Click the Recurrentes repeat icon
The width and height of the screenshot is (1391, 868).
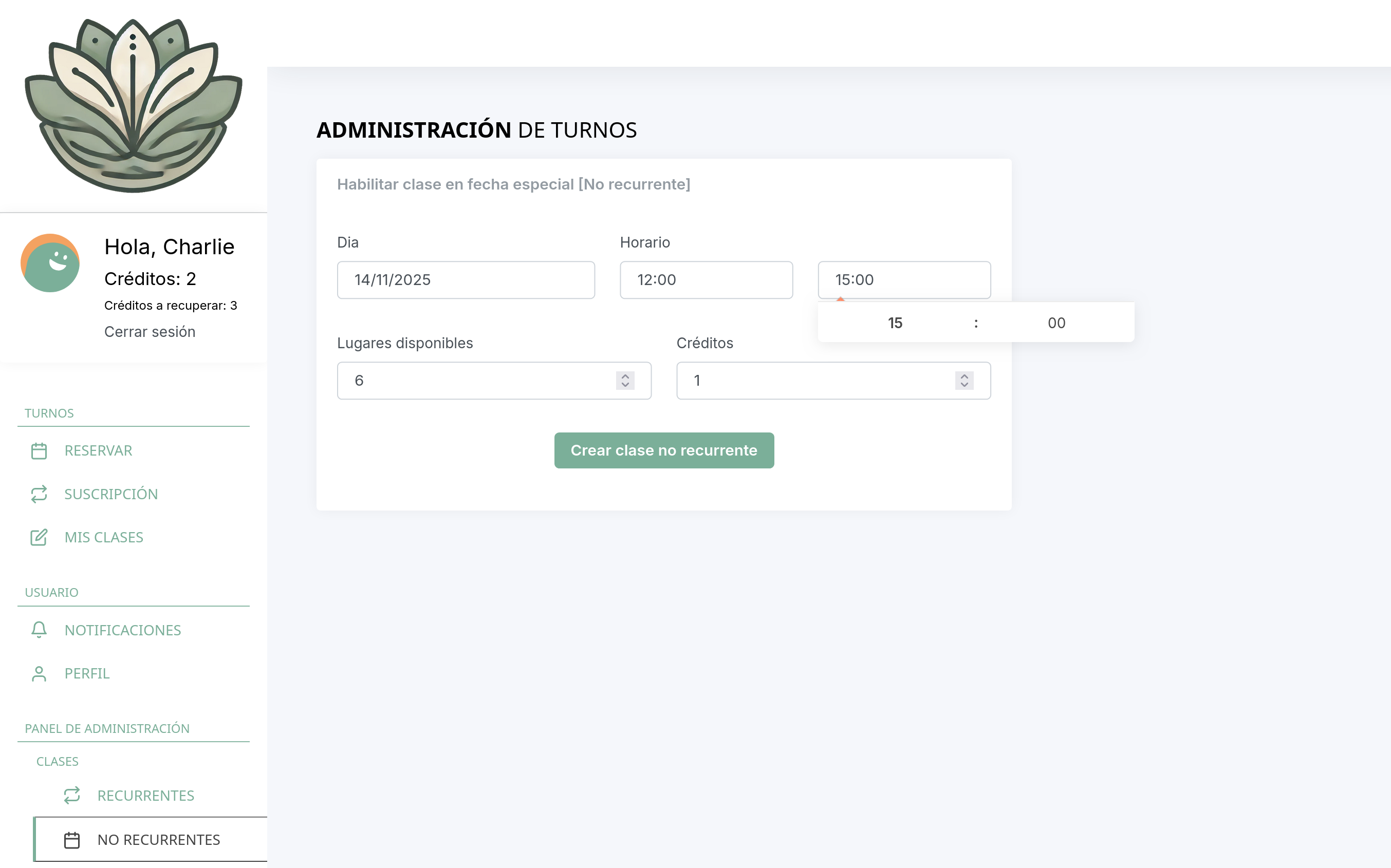tap(72, 796)
